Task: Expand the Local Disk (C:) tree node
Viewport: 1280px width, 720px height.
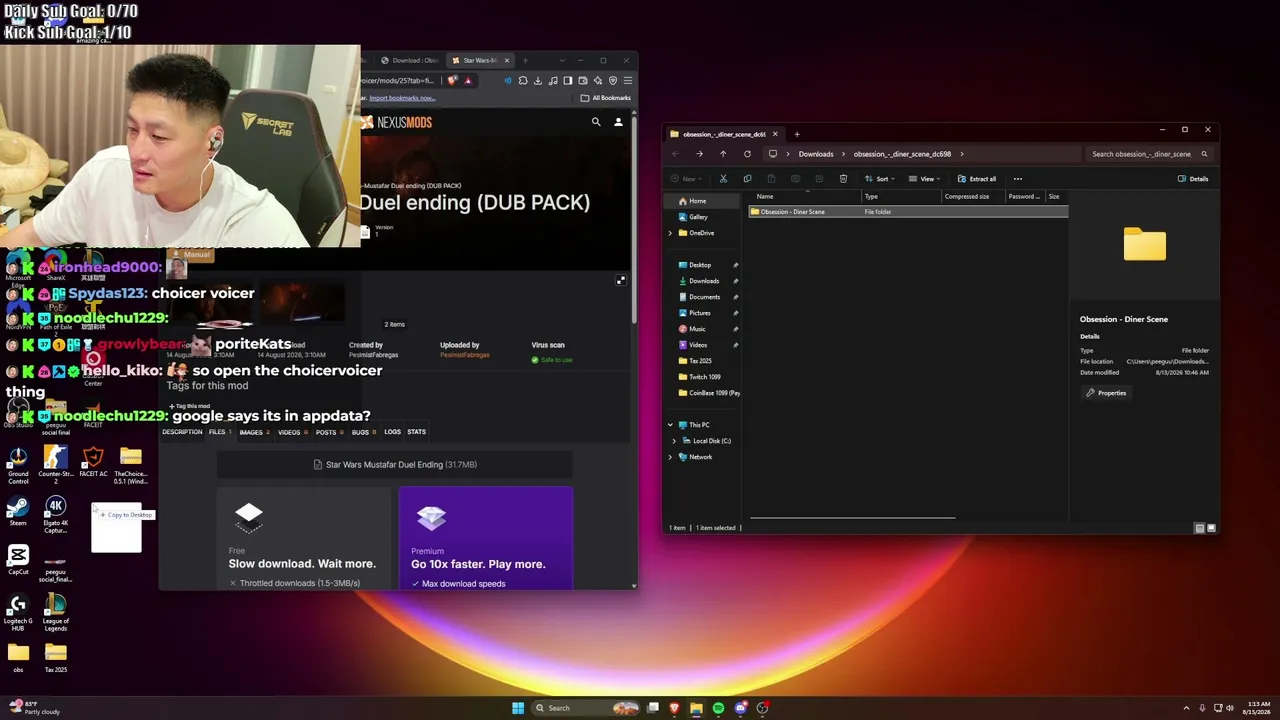Action: 674,441
